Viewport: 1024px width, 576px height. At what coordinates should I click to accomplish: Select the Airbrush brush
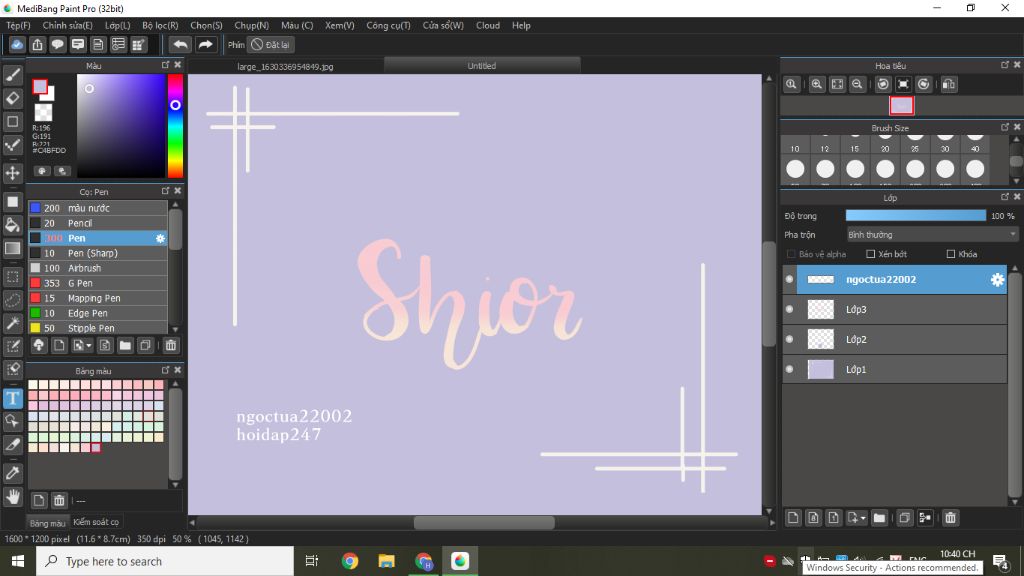(x=98, y=268)
